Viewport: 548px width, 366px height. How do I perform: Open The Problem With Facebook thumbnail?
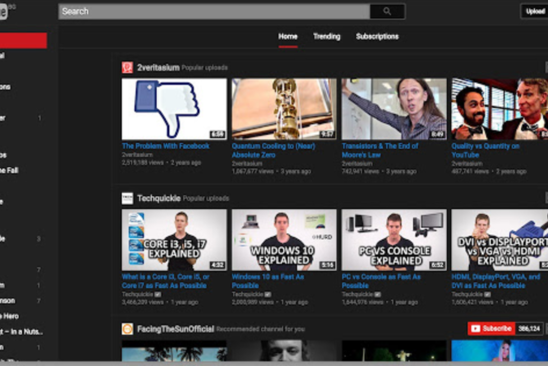tap(174, 109)
